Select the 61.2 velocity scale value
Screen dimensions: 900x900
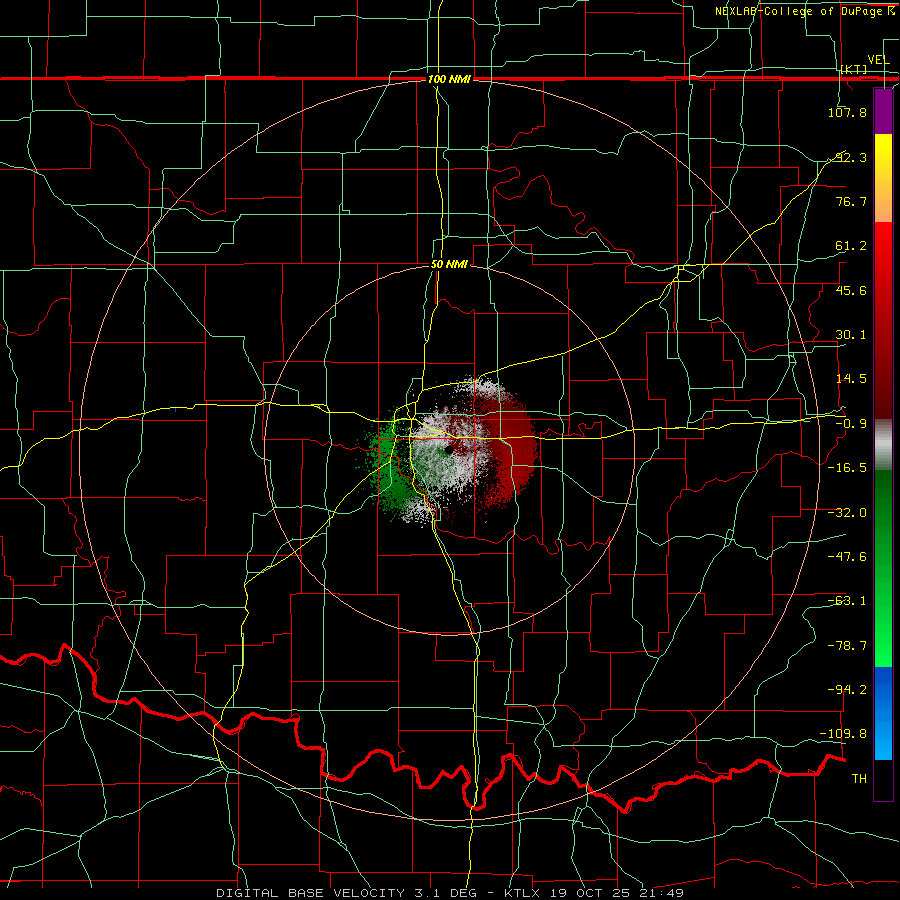pos(851,246)
